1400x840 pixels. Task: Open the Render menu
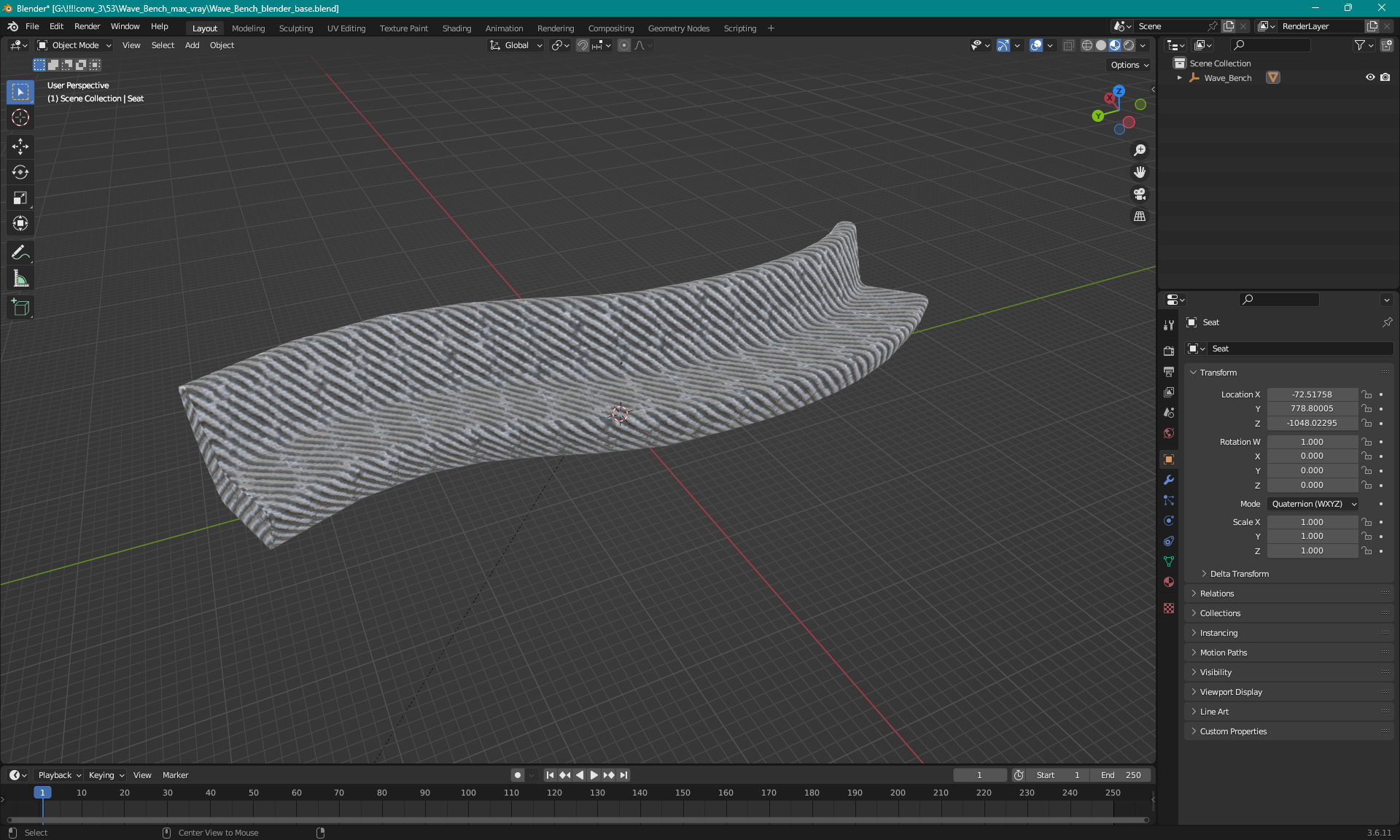(x=87, y=26)
